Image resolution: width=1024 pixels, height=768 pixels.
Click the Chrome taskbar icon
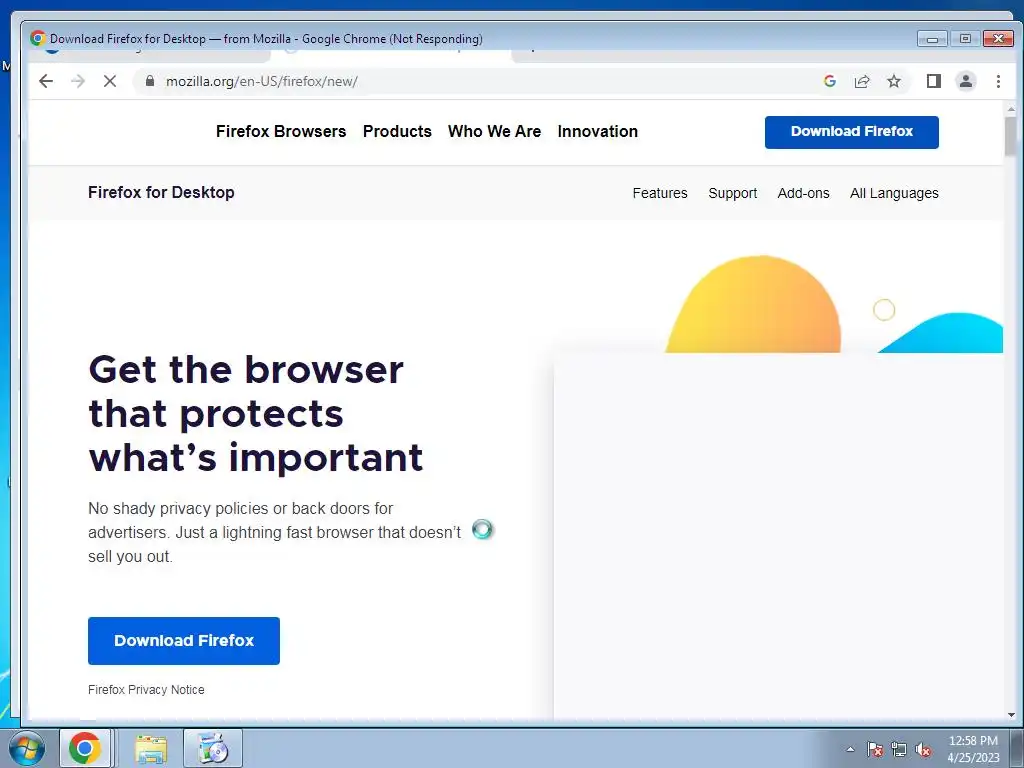pos(86,748)
